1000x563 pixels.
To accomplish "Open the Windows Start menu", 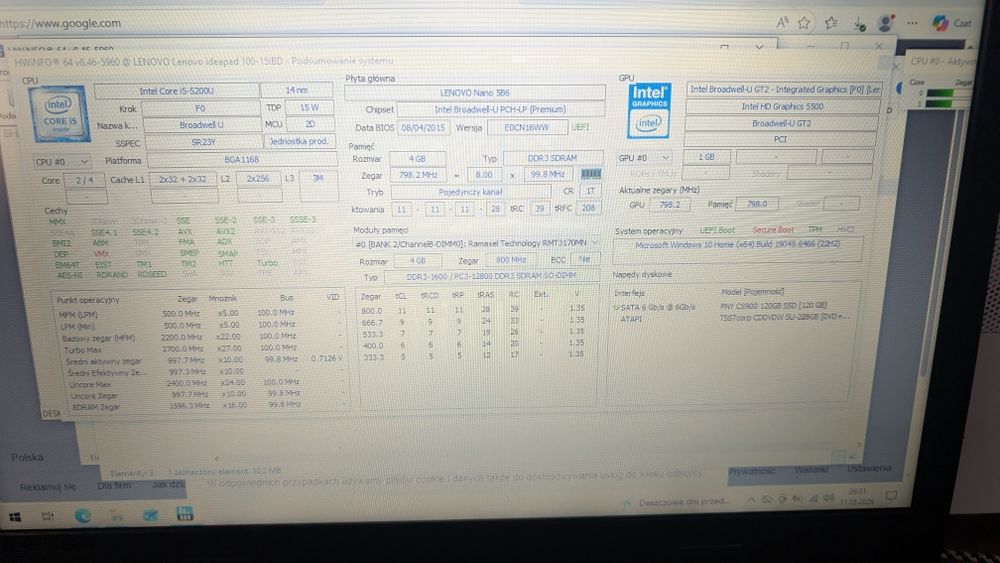I will click(15, 516).
